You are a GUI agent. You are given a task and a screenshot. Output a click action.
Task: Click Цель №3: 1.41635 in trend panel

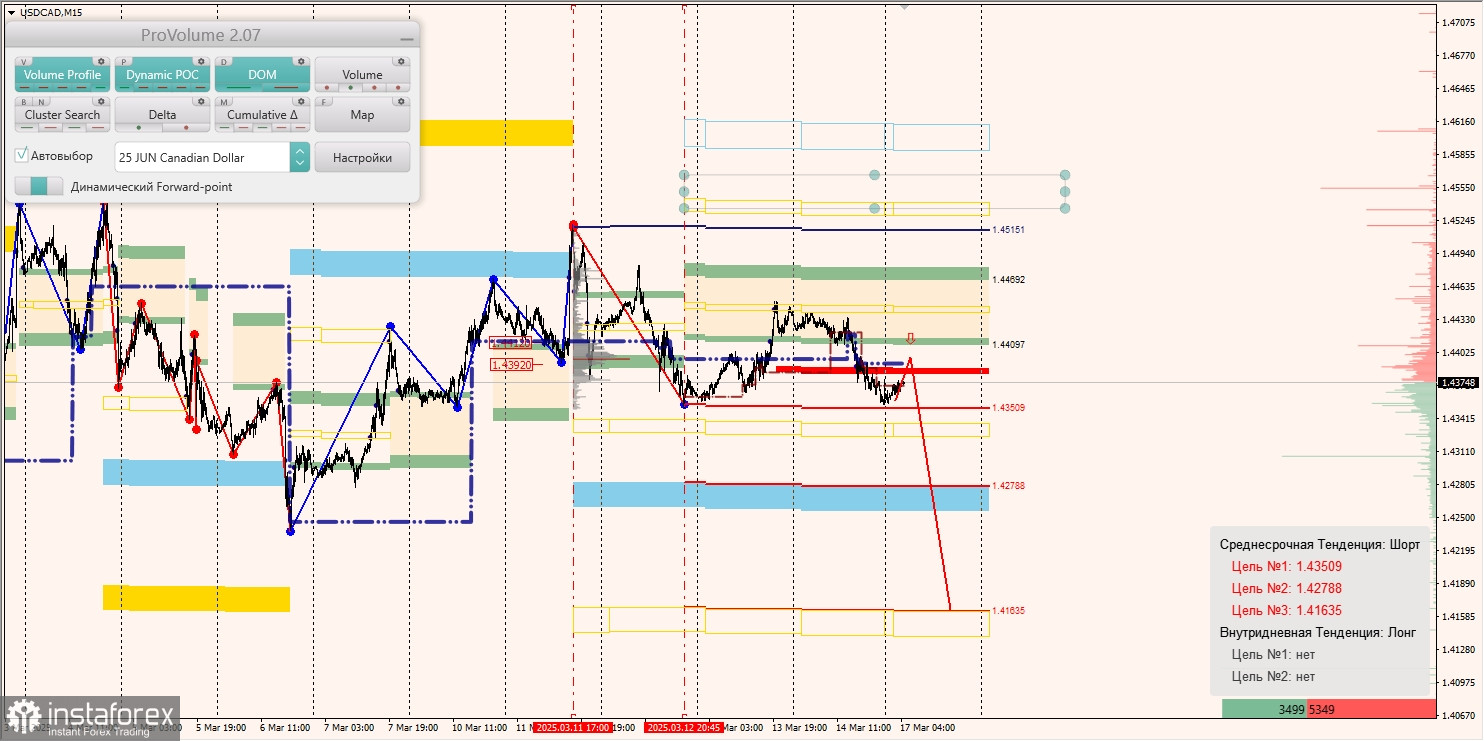pyautogui.click(x=1285, y=610)
